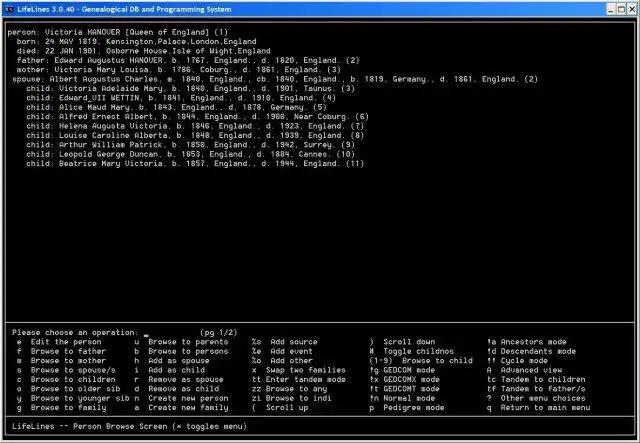Click child line 'Beatrice Mary Victoria'

coord(195,164)
